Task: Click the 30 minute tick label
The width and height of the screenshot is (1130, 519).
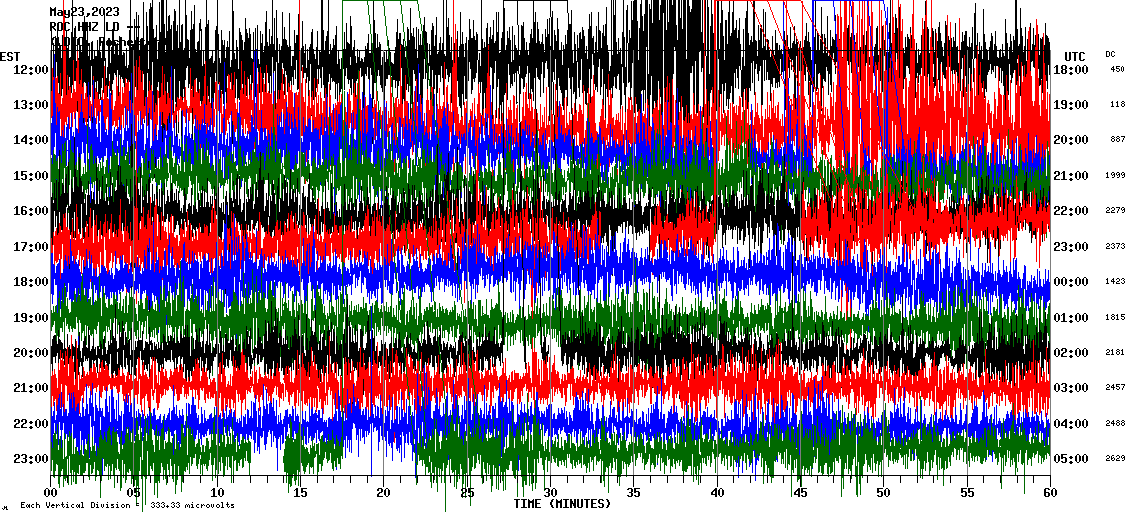Action: [550, 493]
